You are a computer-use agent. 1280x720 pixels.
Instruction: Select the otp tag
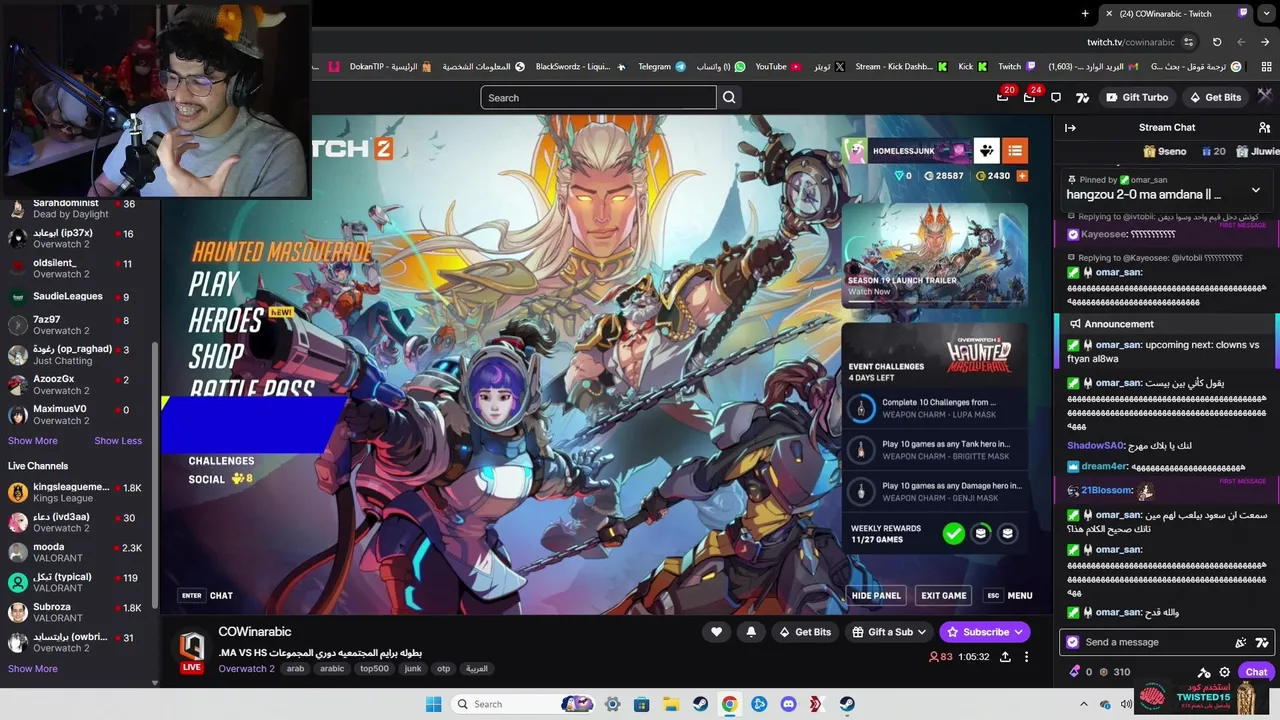444,669
